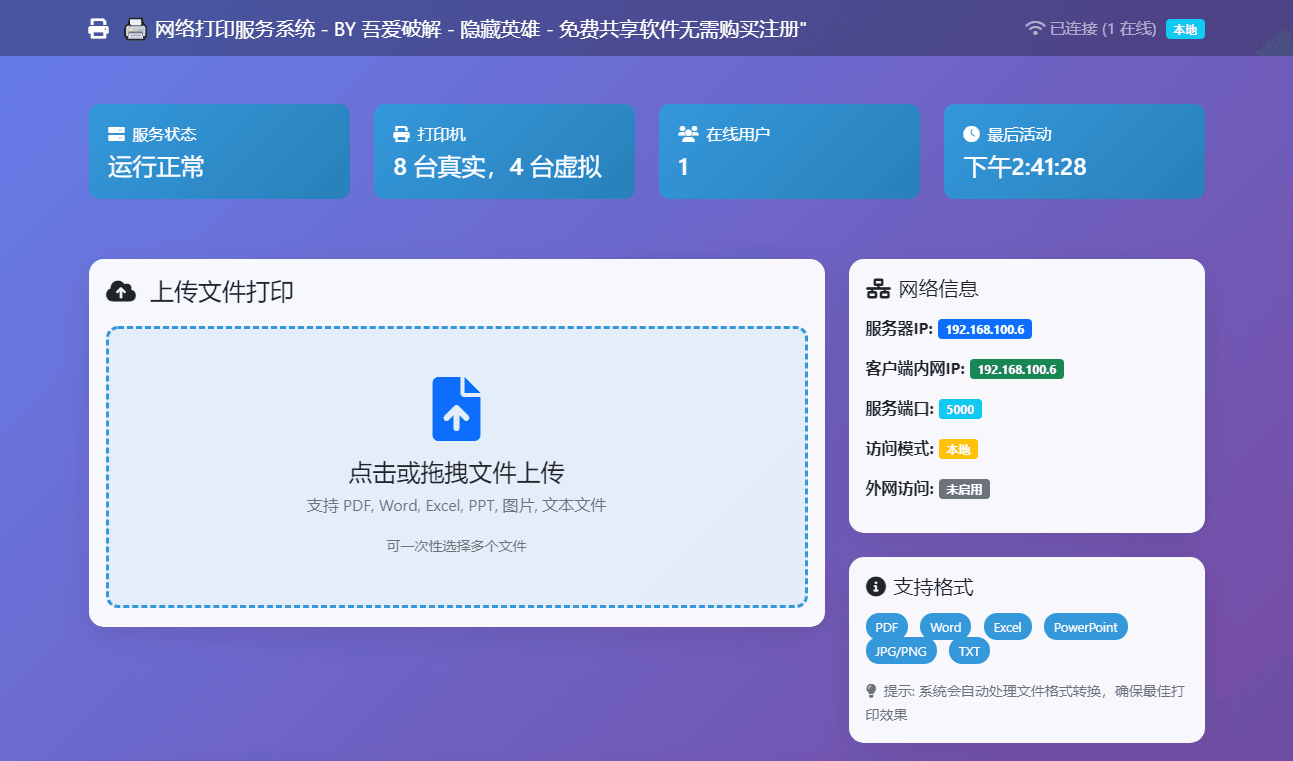Image resolution: width=1293 pixels, height=761 pixels.
Task: Select the Word format tag
Action: pos(945,627)
